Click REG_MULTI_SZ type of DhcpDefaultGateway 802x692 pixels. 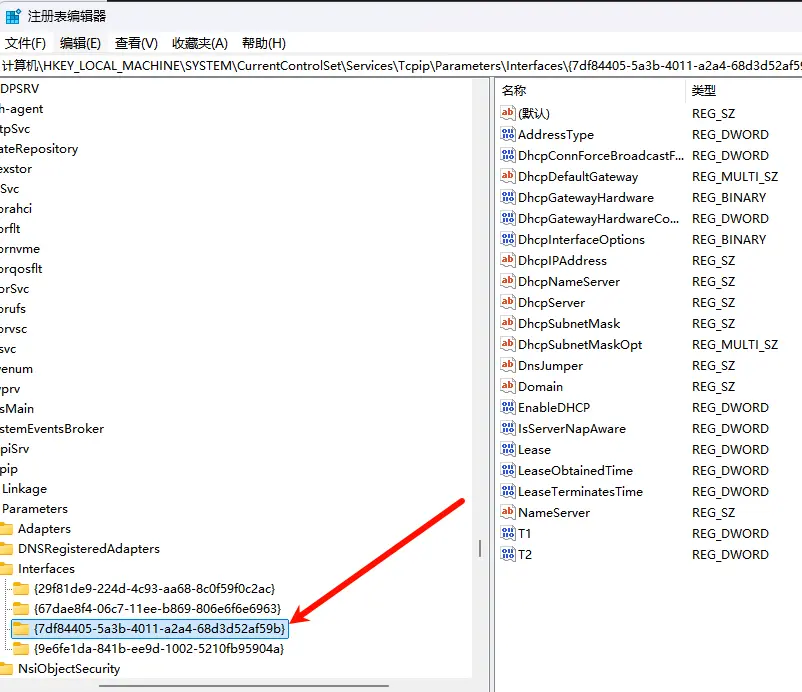click(734, 176)
